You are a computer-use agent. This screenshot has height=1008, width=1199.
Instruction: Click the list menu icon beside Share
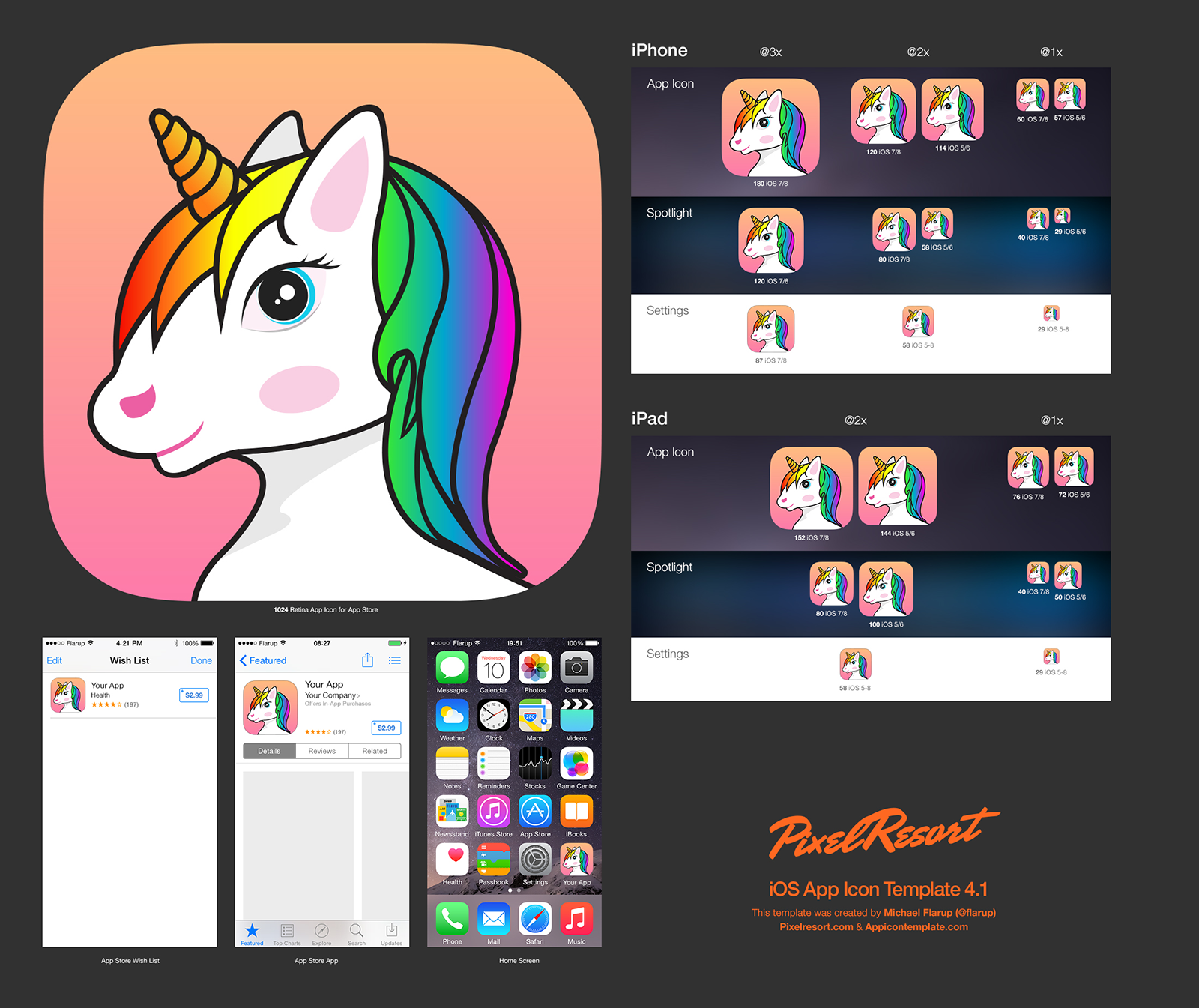pos(395,660)
